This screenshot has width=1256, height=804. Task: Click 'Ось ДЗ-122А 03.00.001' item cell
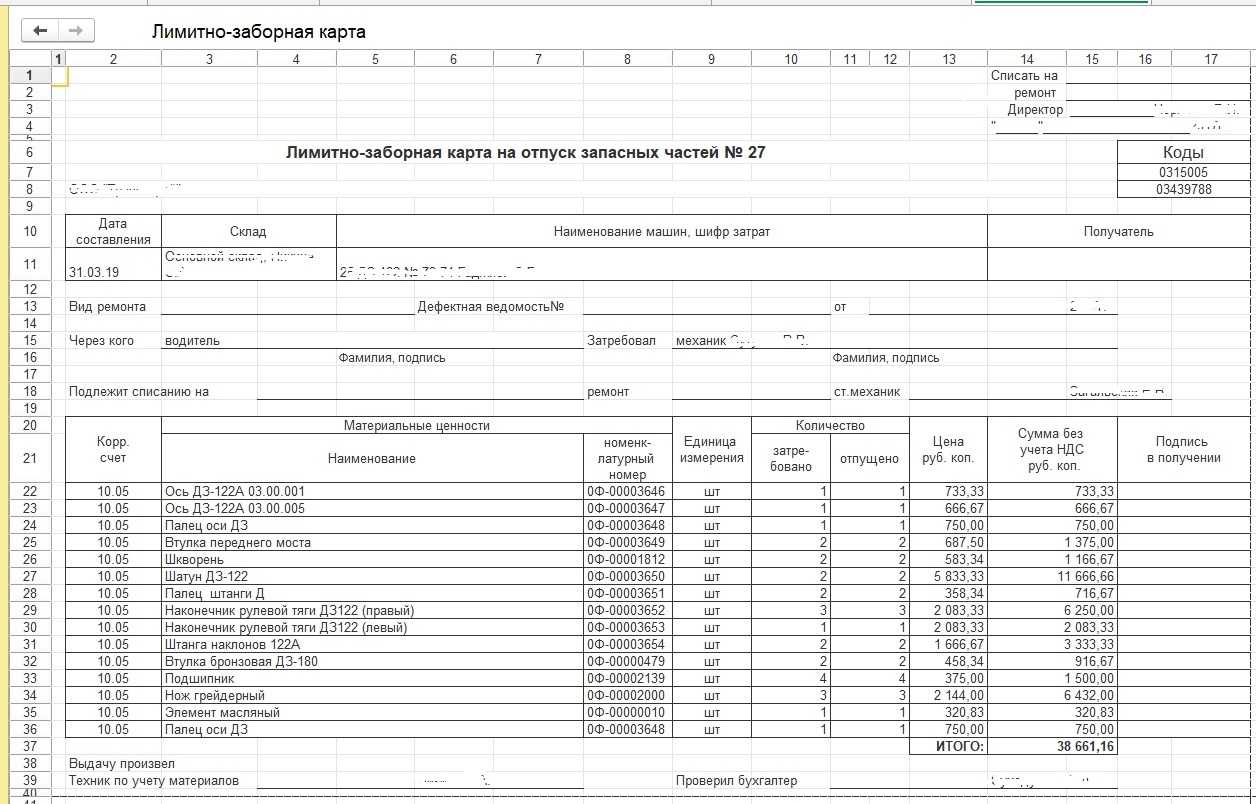coord(372,491)
